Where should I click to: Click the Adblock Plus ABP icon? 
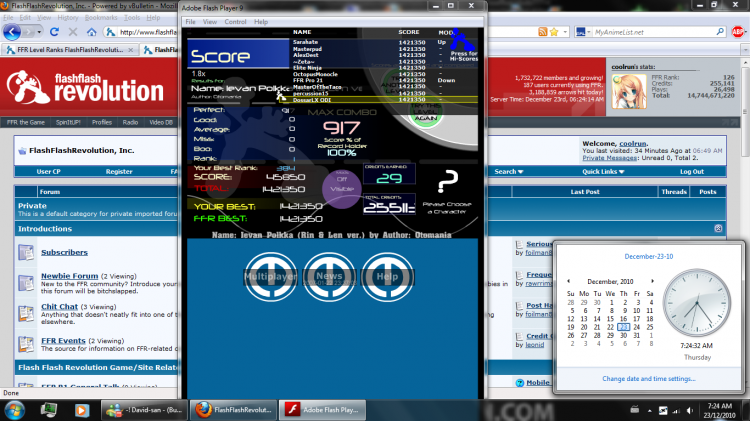coord(738,32)
